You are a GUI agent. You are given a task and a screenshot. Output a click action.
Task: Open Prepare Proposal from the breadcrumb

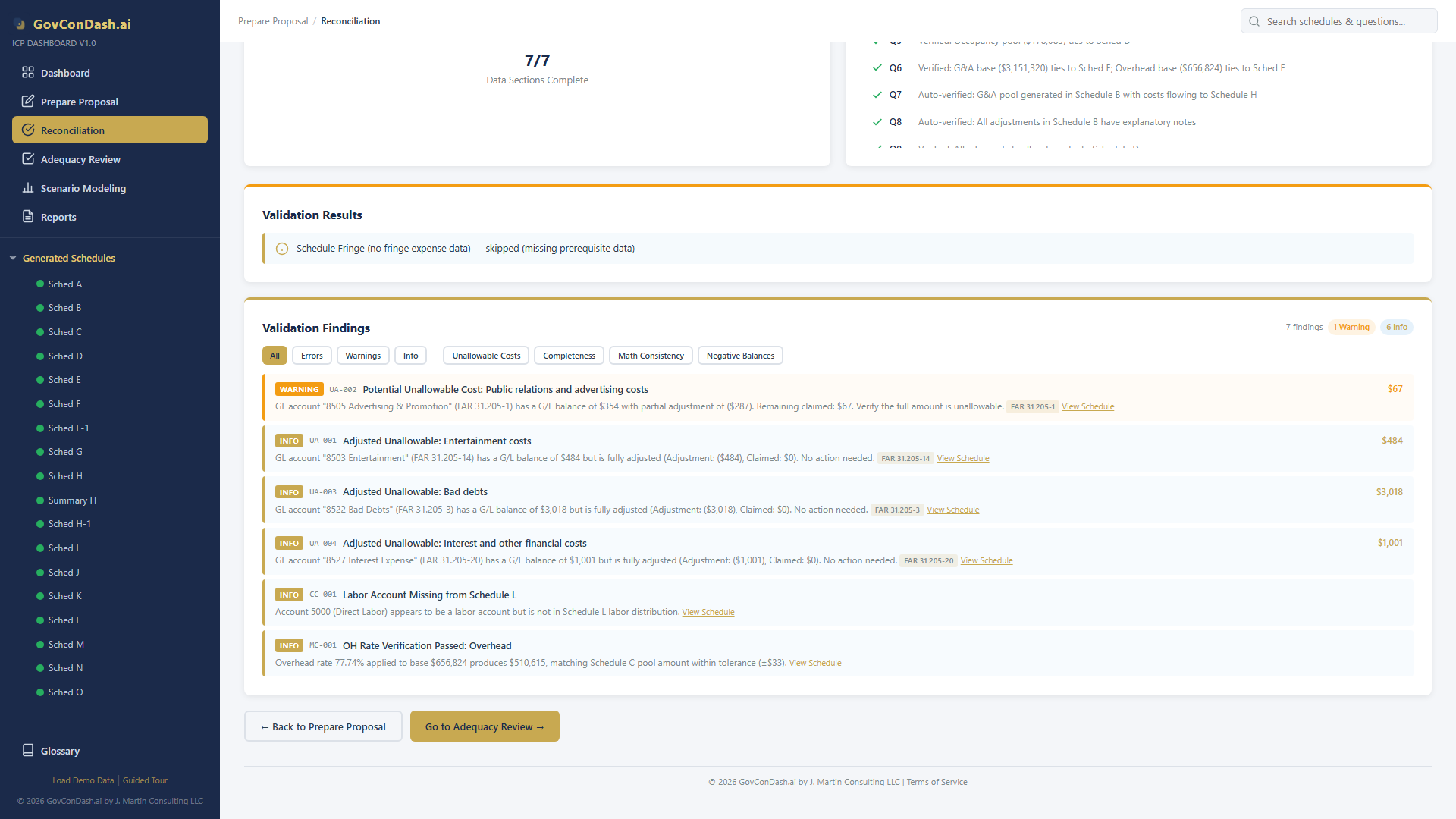[x=273, y=20]
